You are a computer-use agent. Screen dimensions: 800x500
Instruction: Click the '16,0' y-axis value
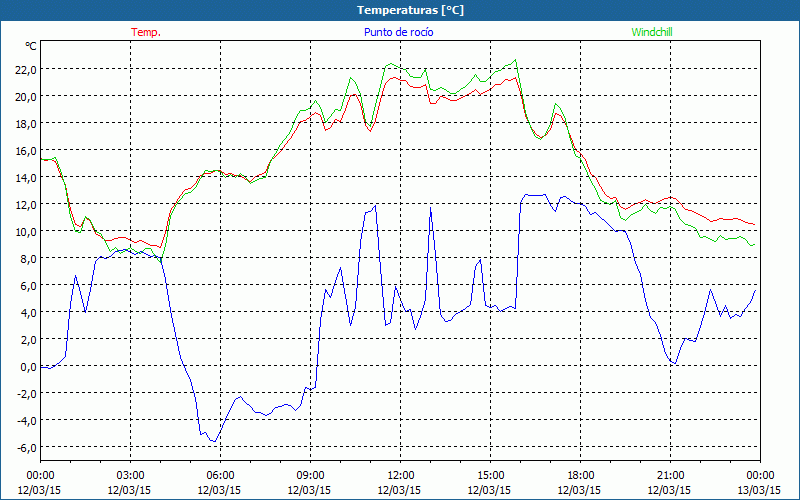[26, 151]
